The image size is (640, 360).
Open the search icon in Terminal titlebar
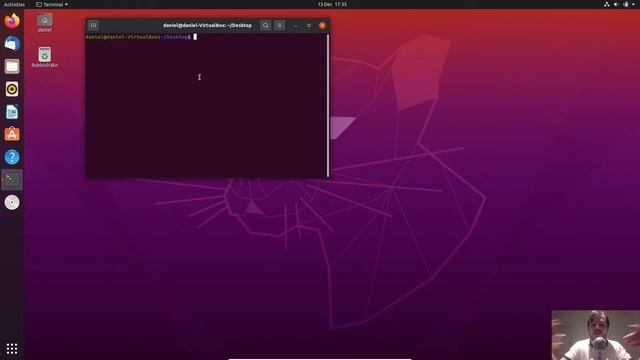tap(265, 25)
